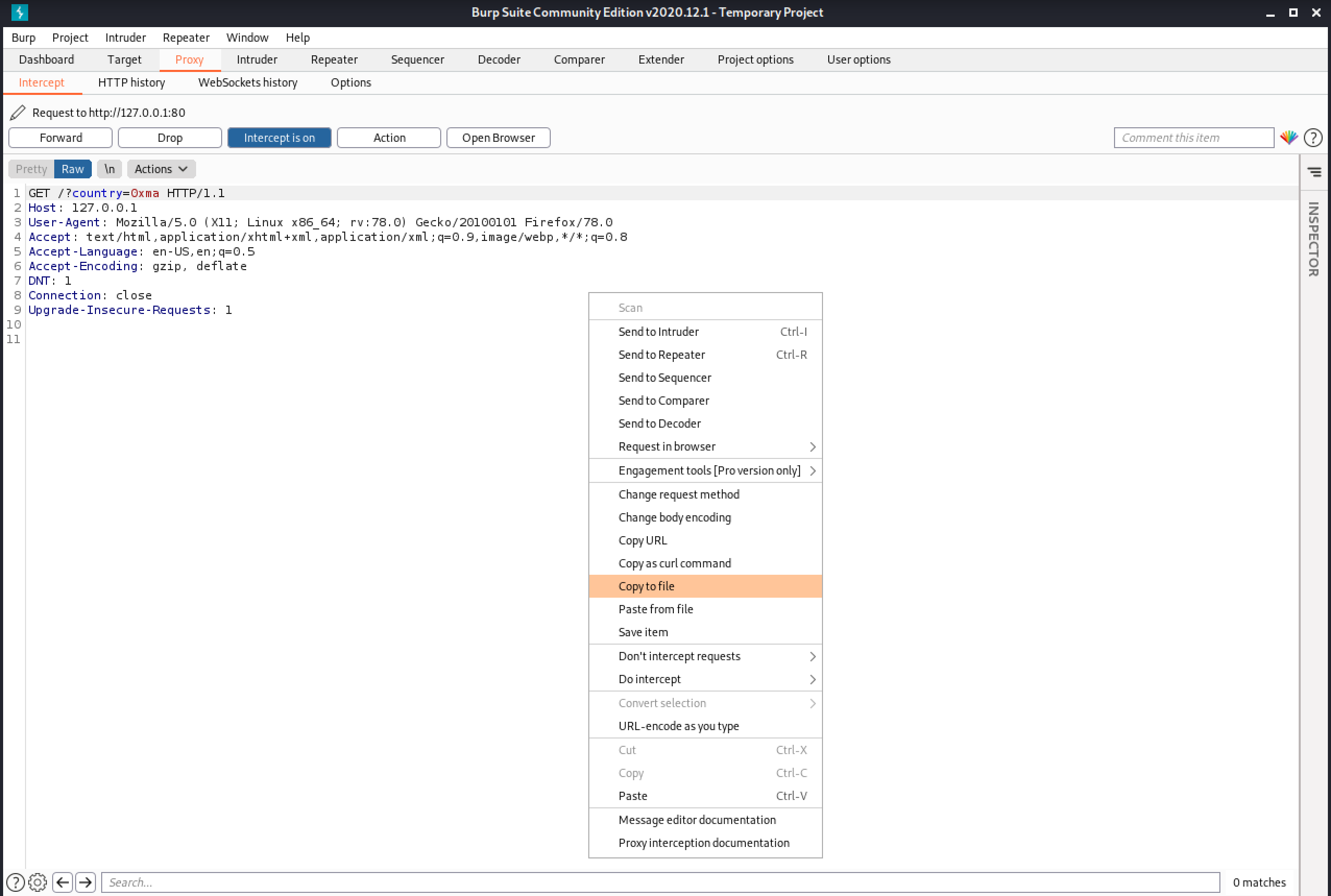
Task: Open User options tab
Action: (x=858, y=59)
